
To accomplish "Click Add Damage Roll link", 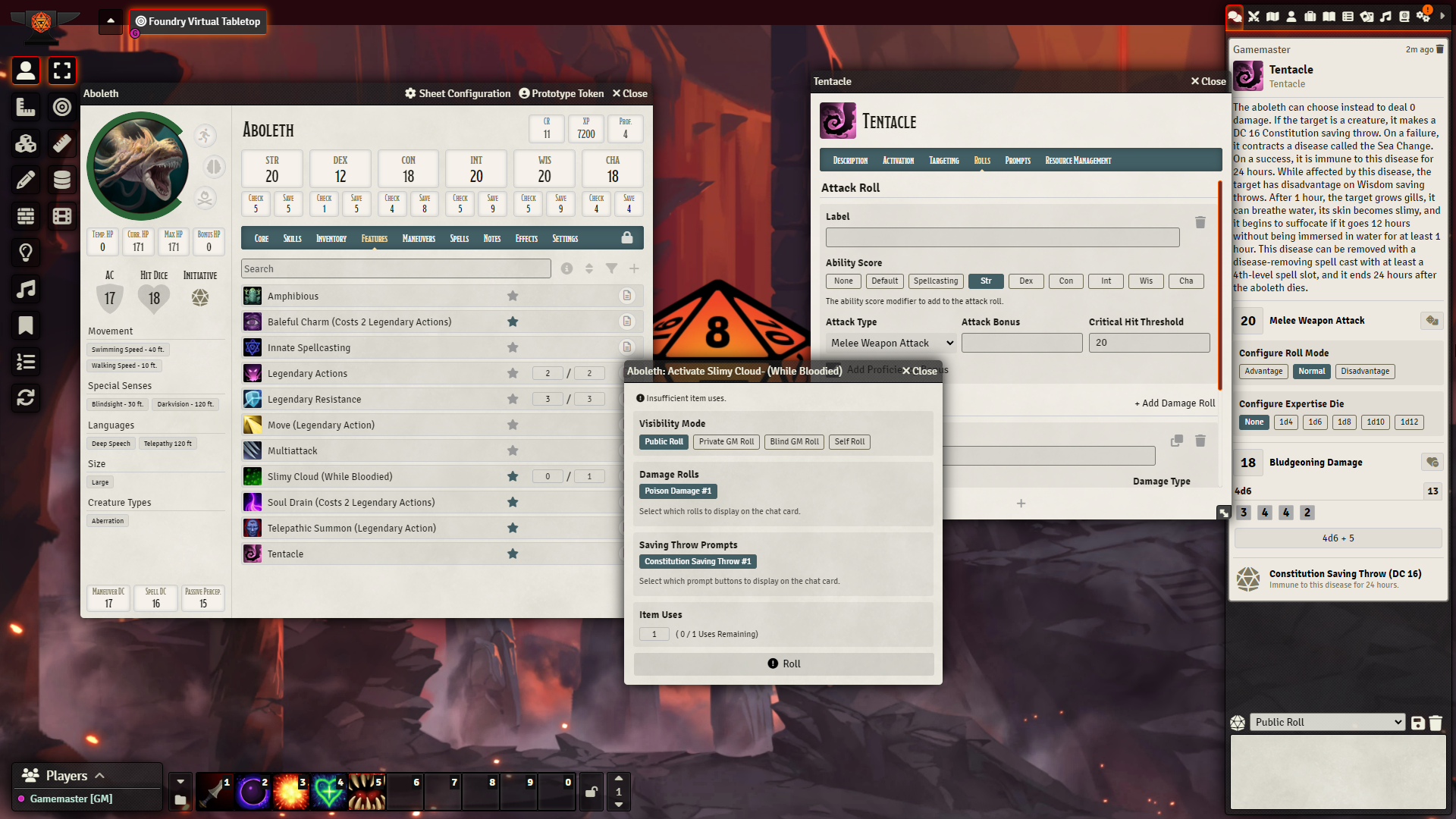I will click(1174, 403).
